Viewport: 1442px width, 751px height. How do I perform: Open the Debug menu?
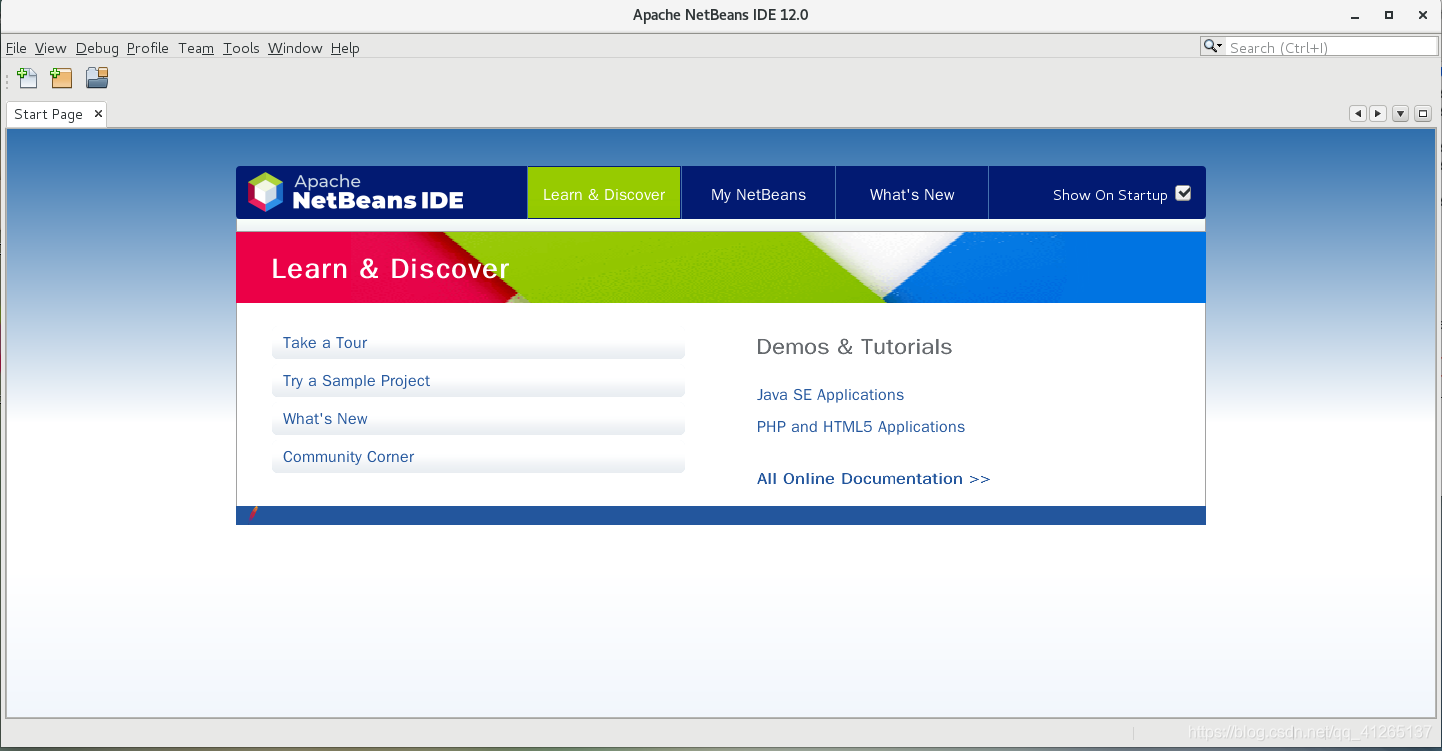97,48
